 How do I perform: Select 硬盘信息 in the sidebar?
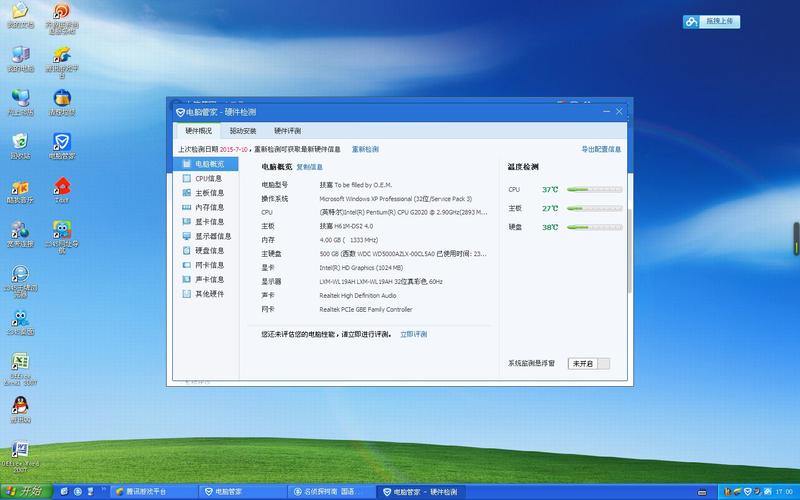(x=205, y=251)
